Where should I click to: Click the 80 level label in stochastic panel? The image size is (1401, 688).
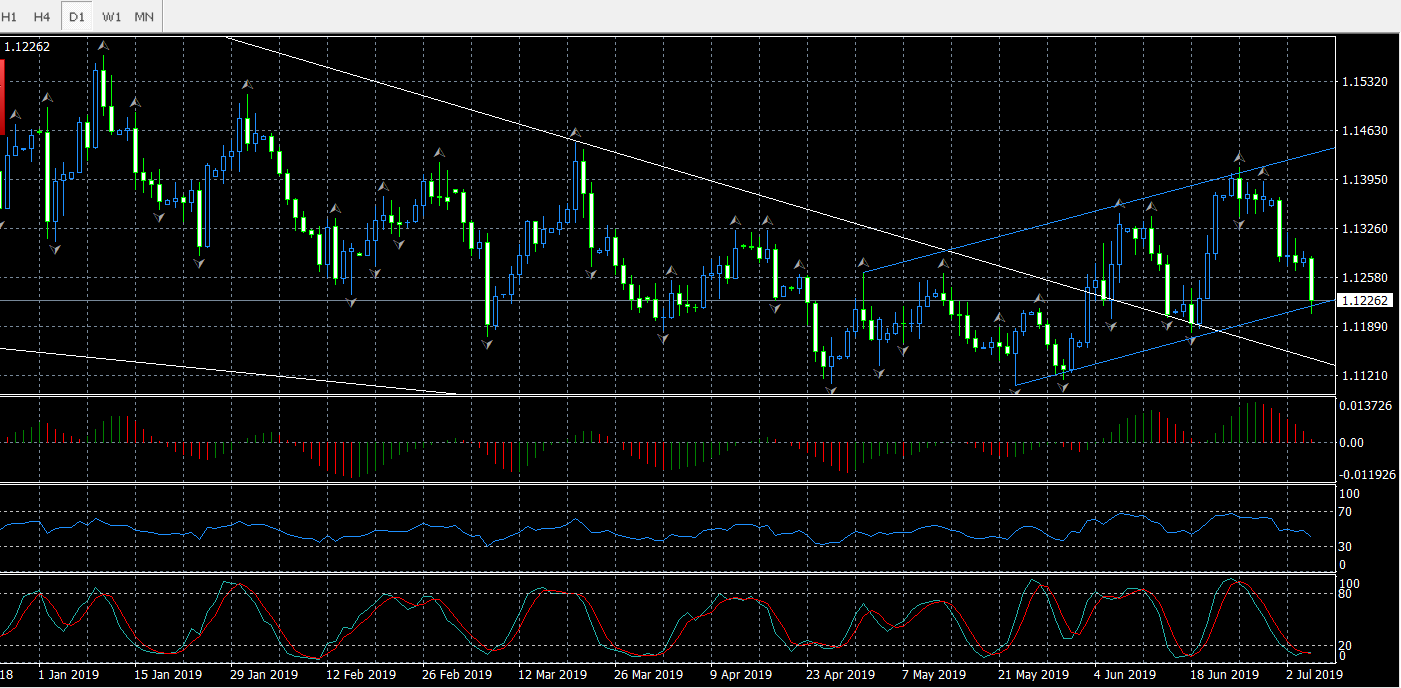(x=1346, y=593)
